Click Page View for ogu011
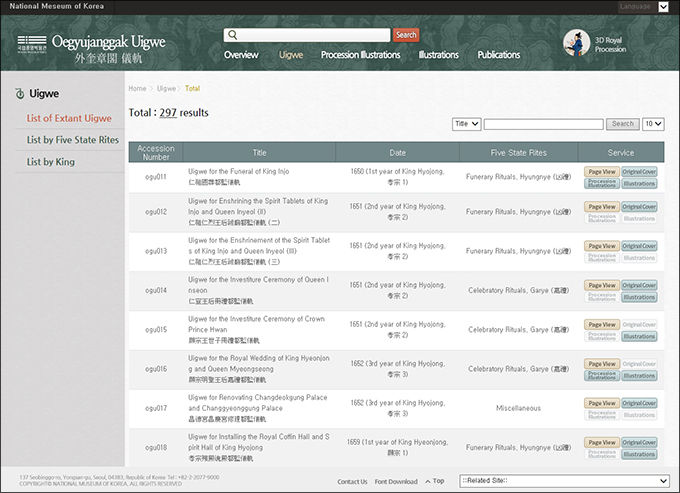The image size is (680, 493). (602, 172)
